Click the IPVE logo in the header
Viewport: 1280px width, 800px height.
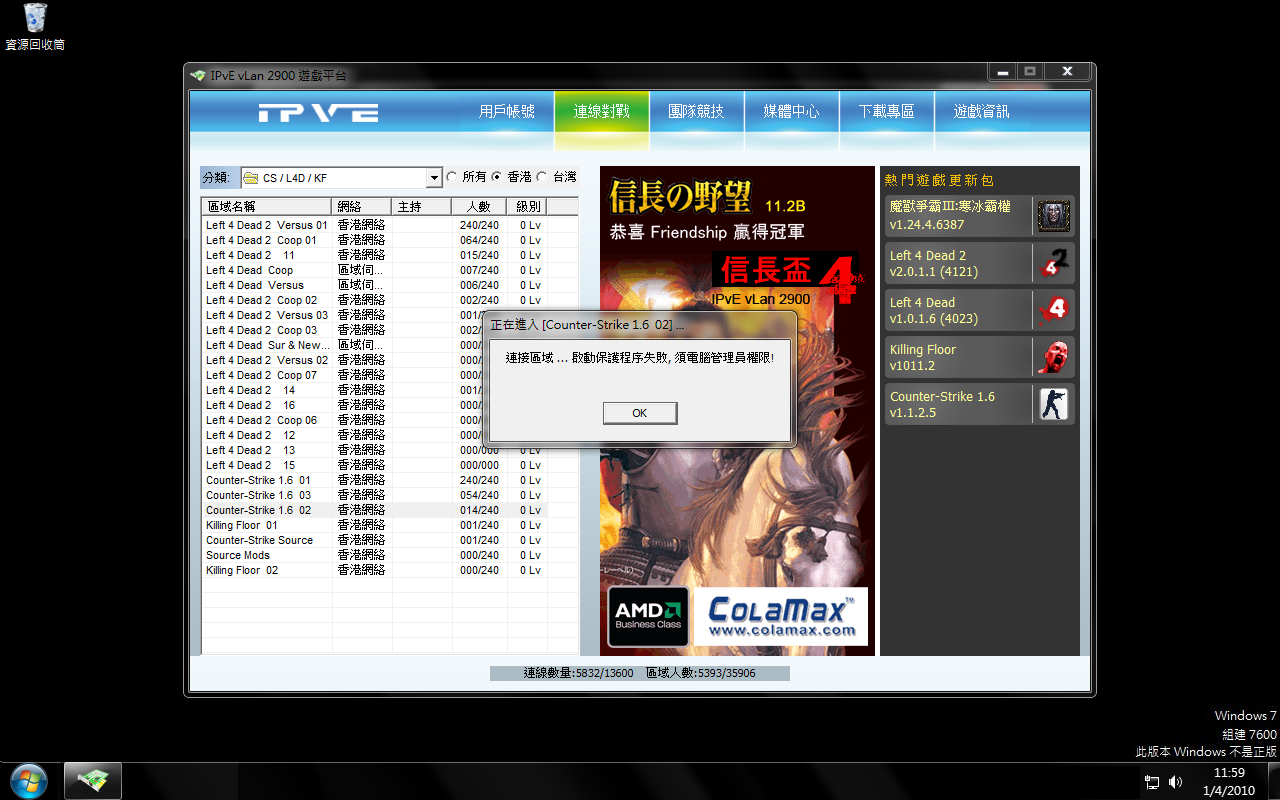coord(318,113)
